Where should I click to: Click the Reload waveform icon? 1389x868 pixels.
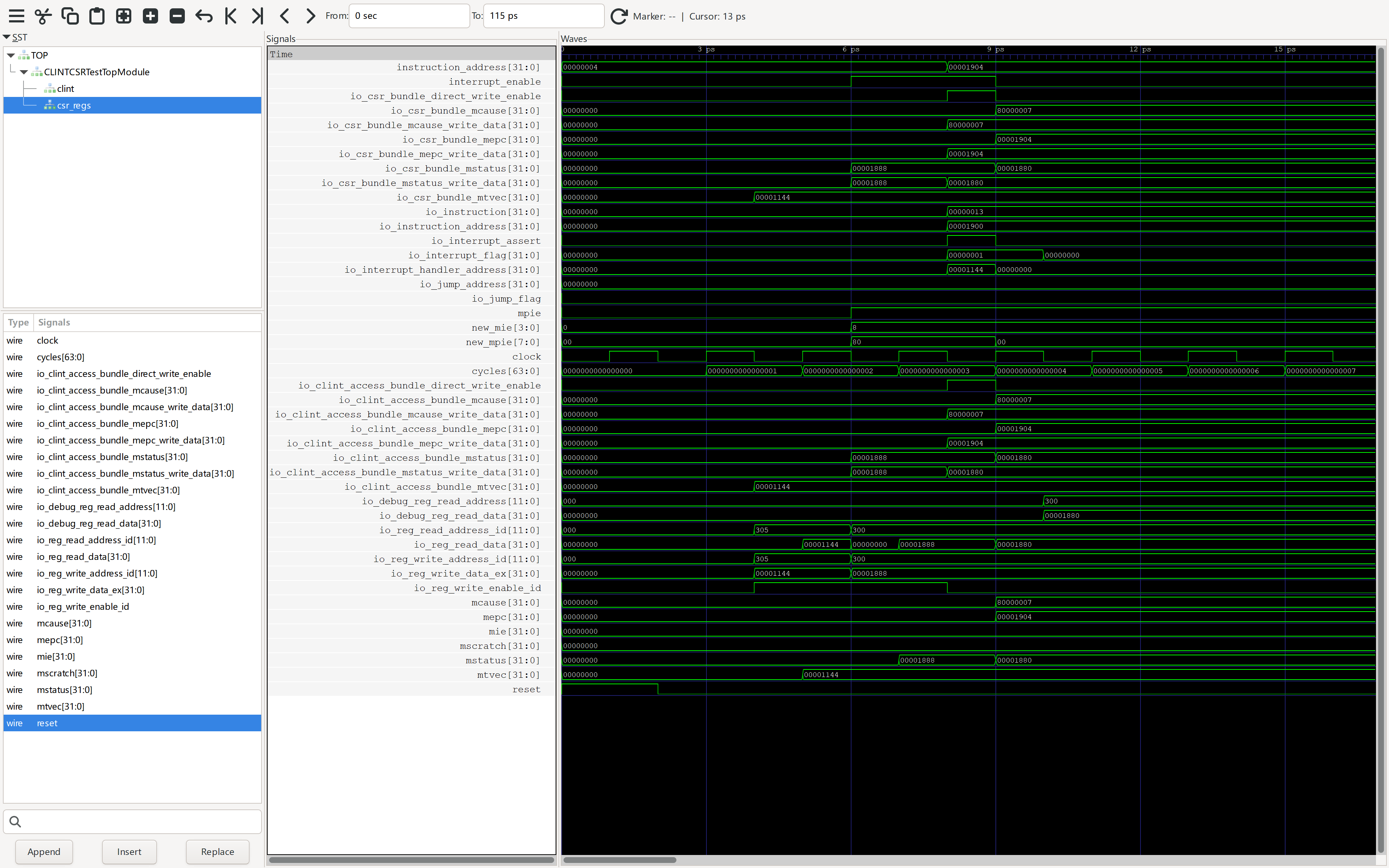618,16
